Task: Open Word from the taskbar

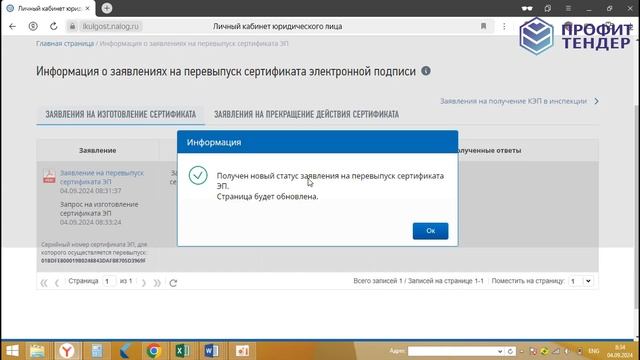Action: (211, 351)
